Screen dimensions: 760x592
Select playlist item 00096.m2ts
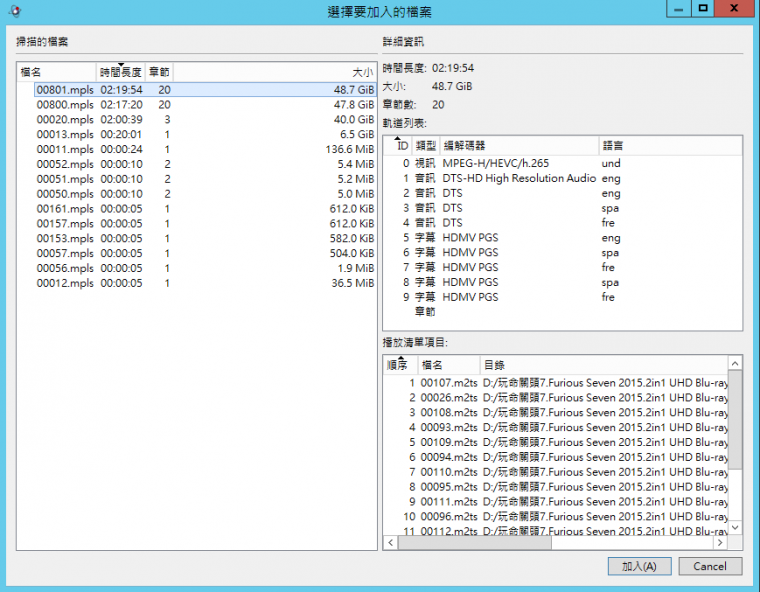point(556,517)
